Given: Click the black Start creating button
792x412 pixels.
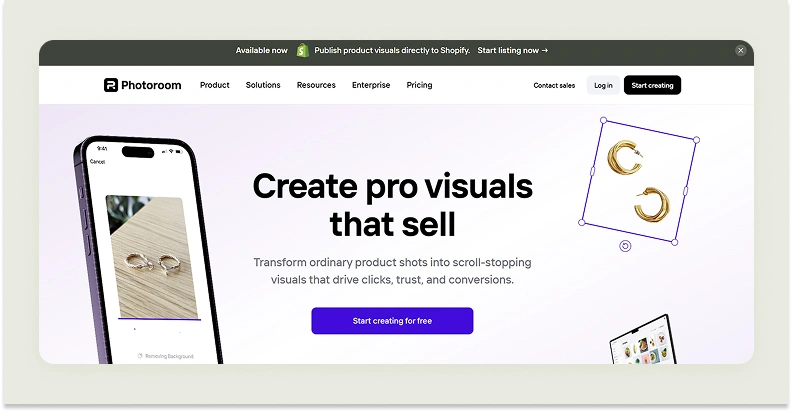Looking at the screenshot, I should tap(652, 85).
